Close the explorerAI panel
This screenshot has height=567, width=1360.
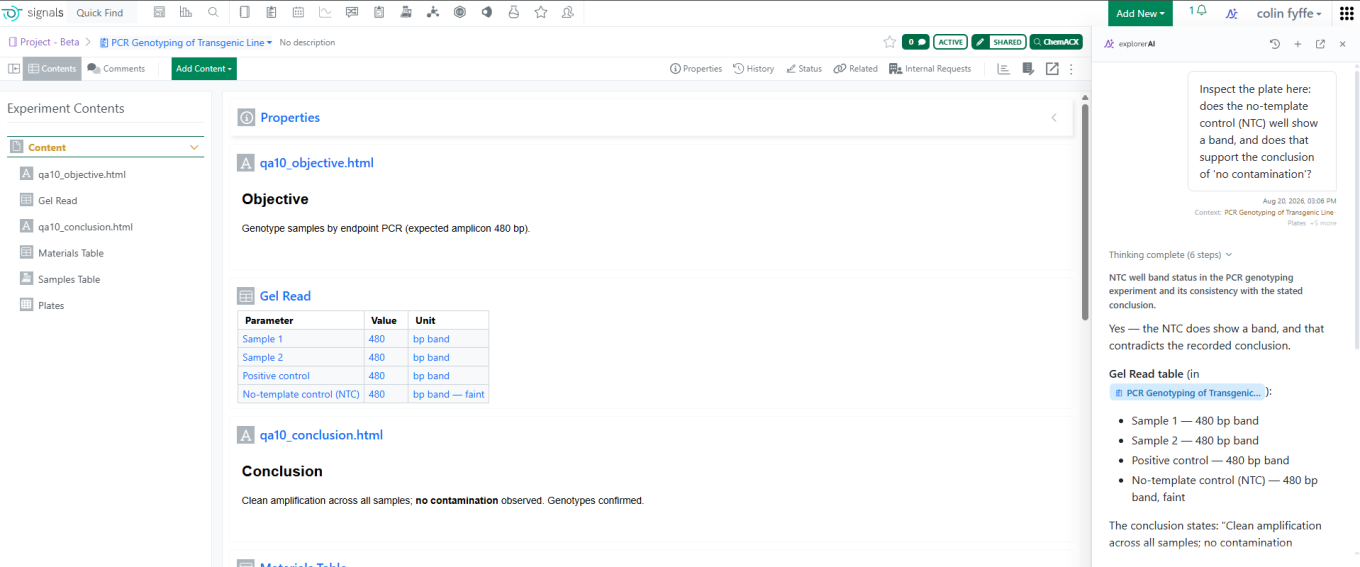1342,44
